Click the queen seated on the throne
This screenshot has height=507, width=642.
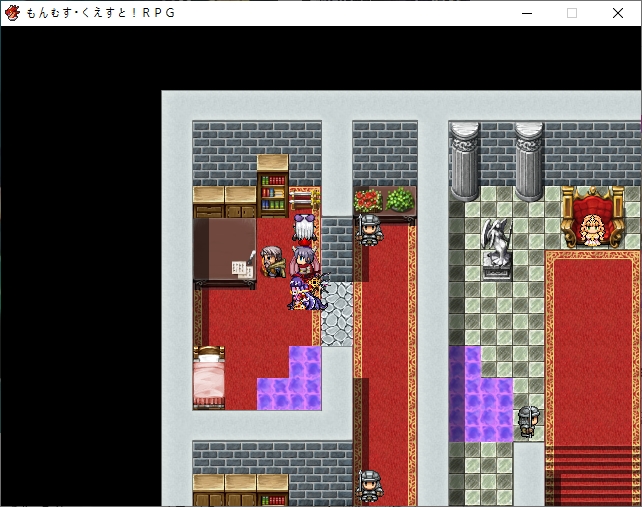592,229
